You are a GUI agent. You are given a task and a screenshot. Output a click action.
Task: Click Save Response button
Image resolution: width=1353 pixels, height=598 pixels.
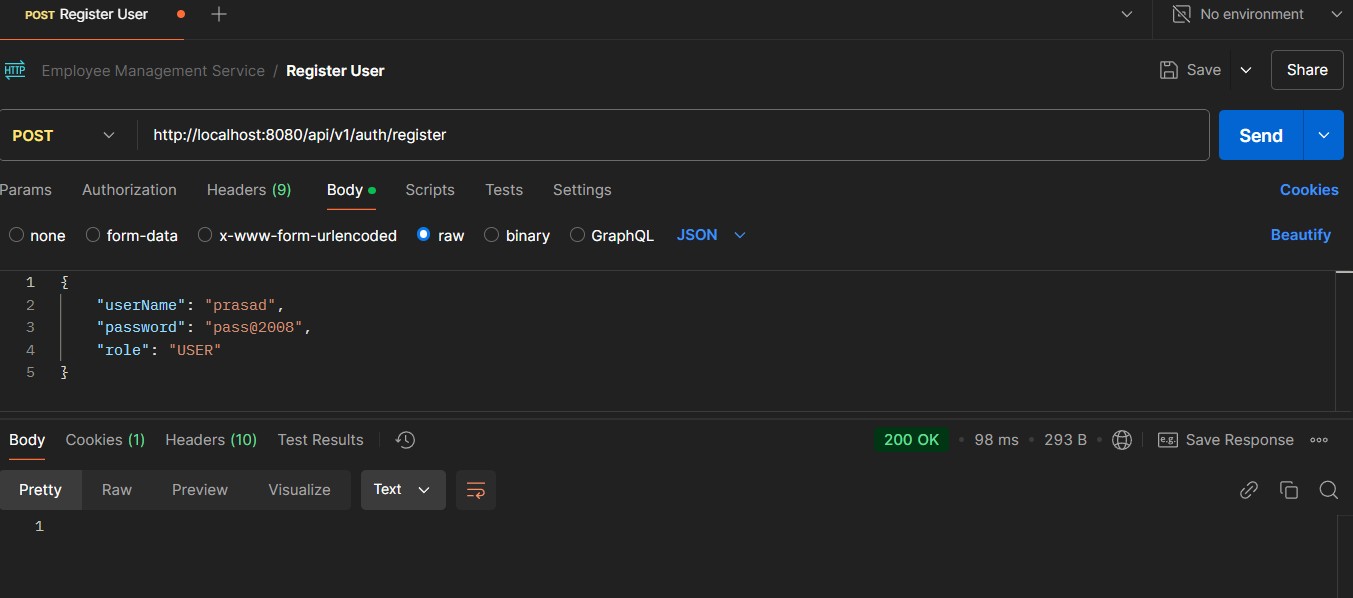[x=1226, y=440]
